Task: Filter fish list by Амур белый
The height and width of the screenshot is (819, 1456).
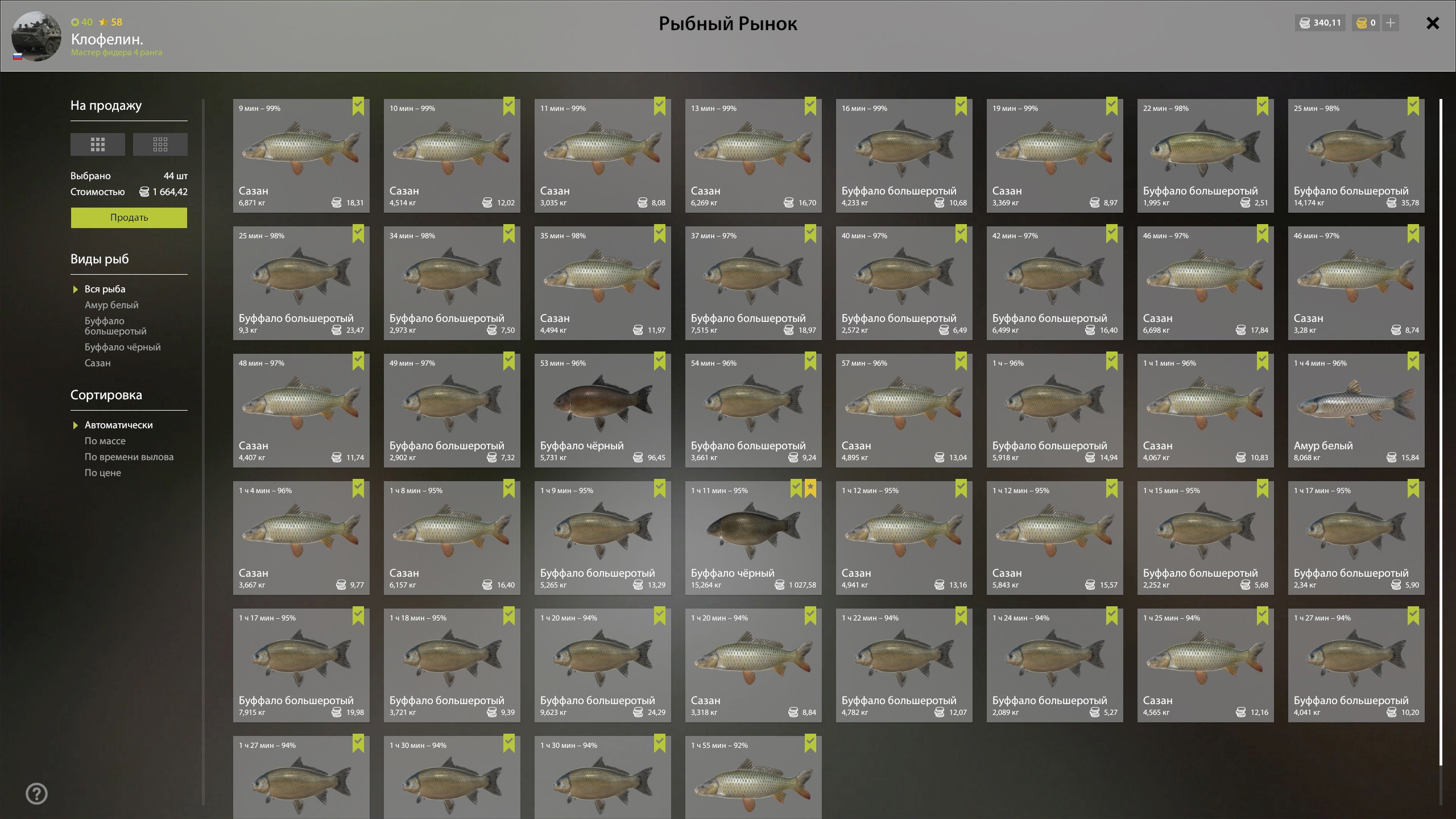Action: coord(111,305)
